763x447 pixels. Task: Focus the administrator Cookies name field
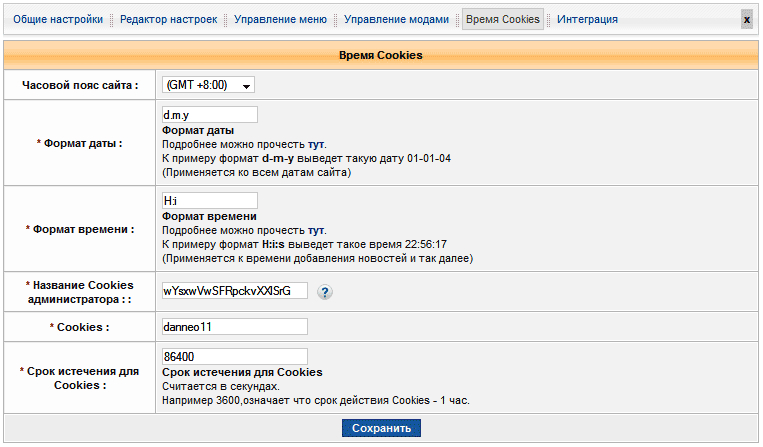click(234, 291)
